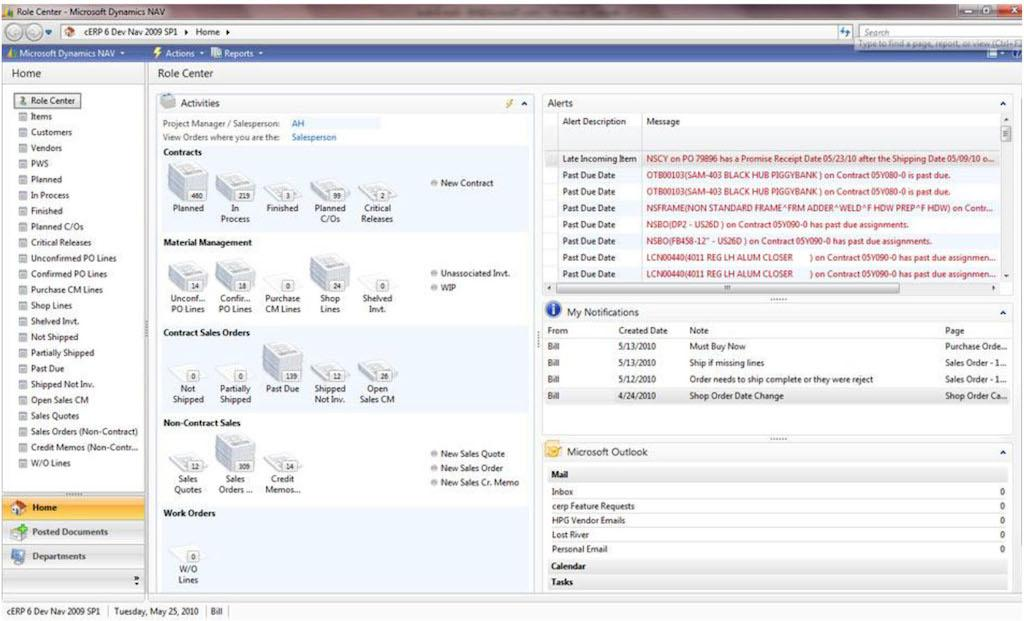Open the Purchase CM Lines cue

[x=282, y=294]
